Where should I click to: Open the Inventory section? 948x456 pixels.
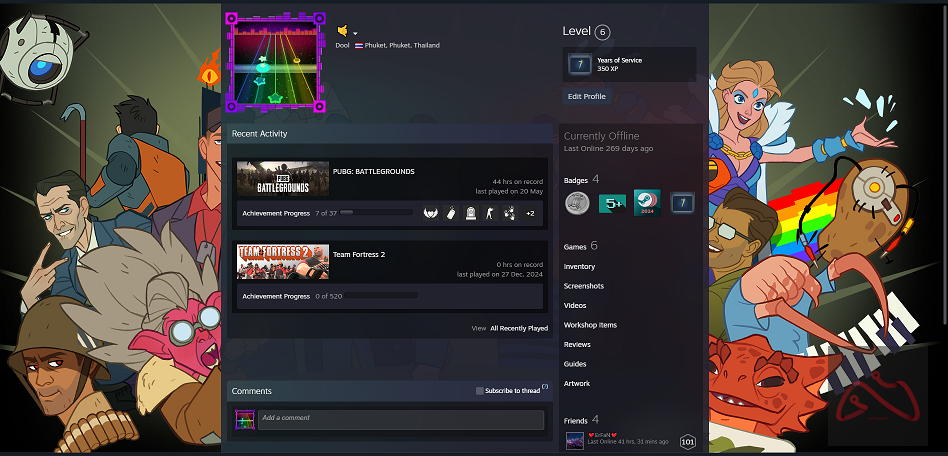pyautogui.click(x=579, y=267)
